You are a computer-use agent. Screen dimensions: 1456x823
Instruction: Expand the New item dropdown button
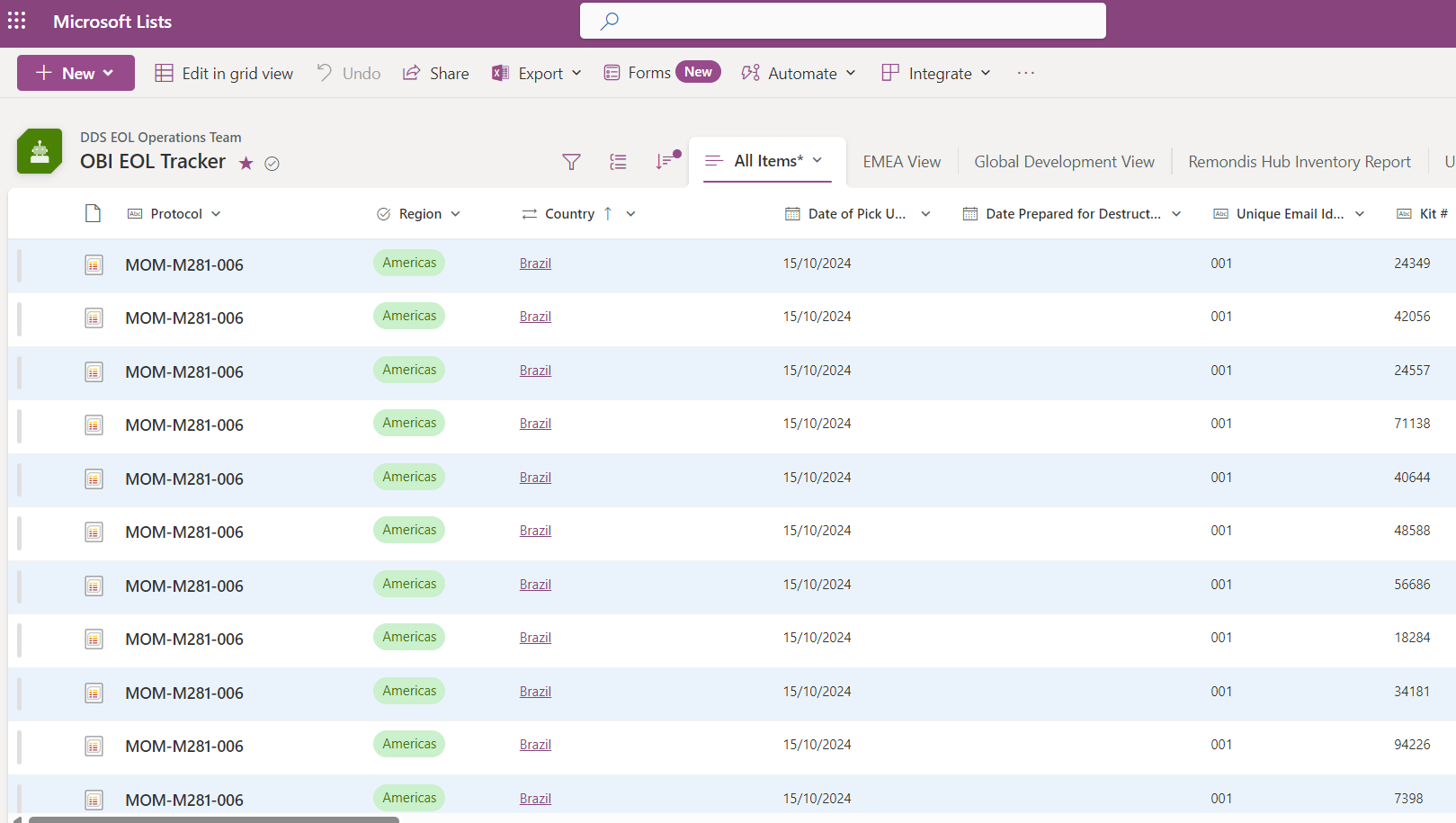pos(76,73)
